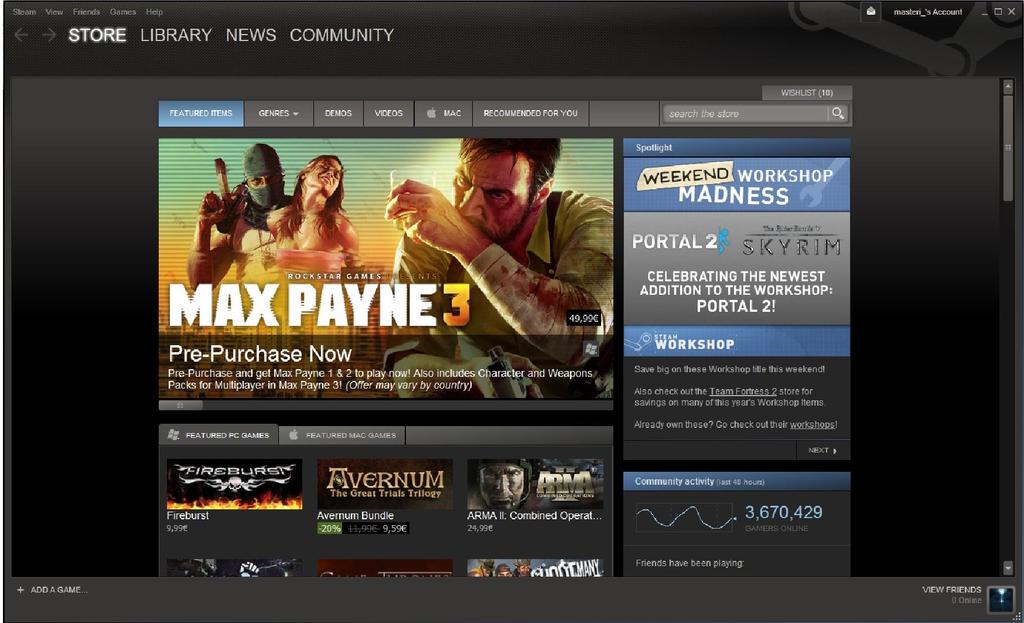Click the -20% discount badge
This screenshot has height=623, width=1024.
tap(330, 528)
